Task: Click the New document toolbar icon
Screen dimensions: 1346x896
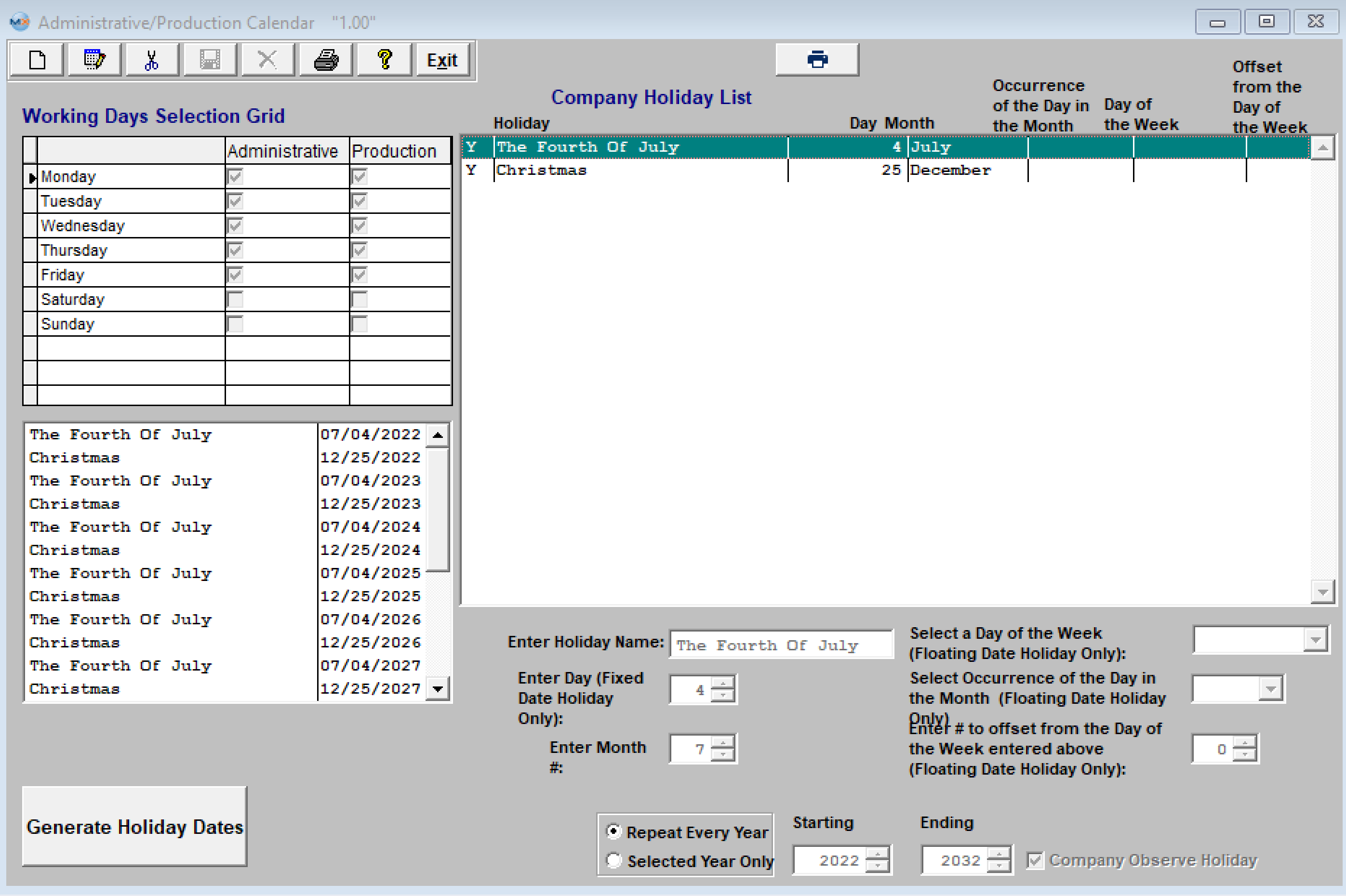Action: [x=37, y=59]
